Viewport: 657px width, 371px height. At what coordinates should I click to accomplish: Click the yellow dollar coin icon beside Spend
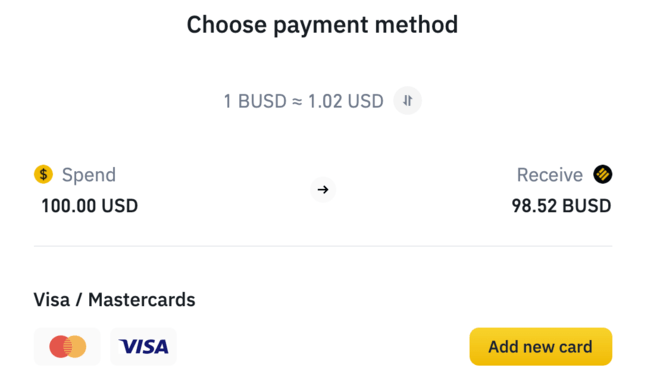tap(43, 174)
